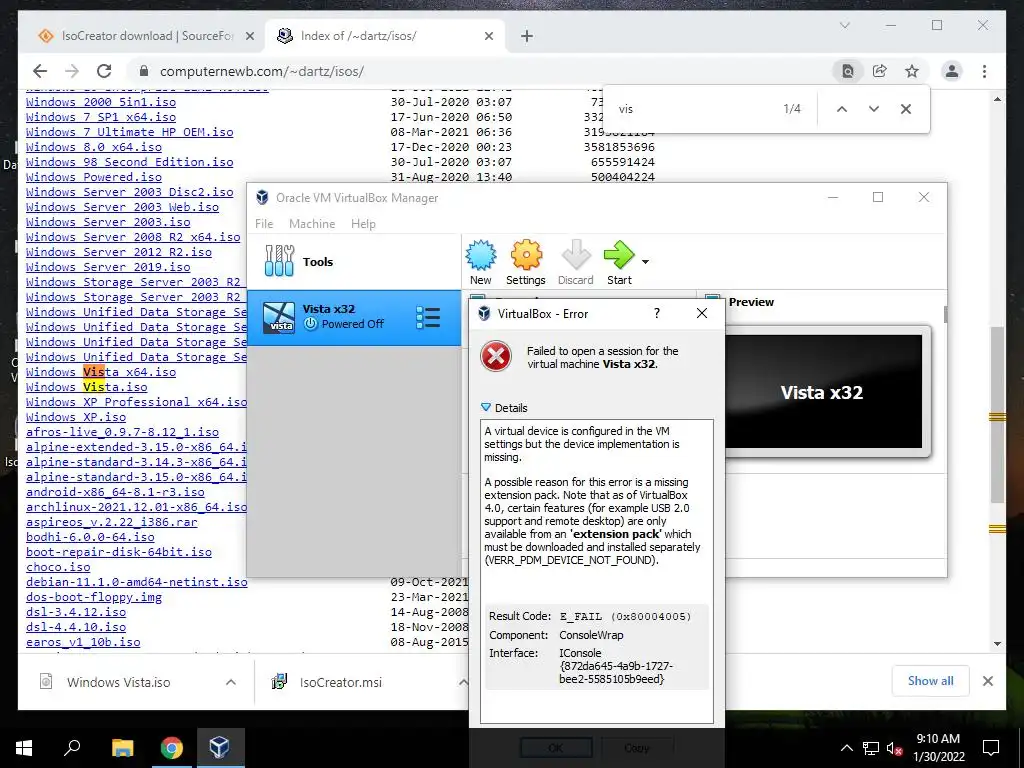Click the find bar text field
The width and height of the screenshot is (1024, 768).
tap(692, 109)
